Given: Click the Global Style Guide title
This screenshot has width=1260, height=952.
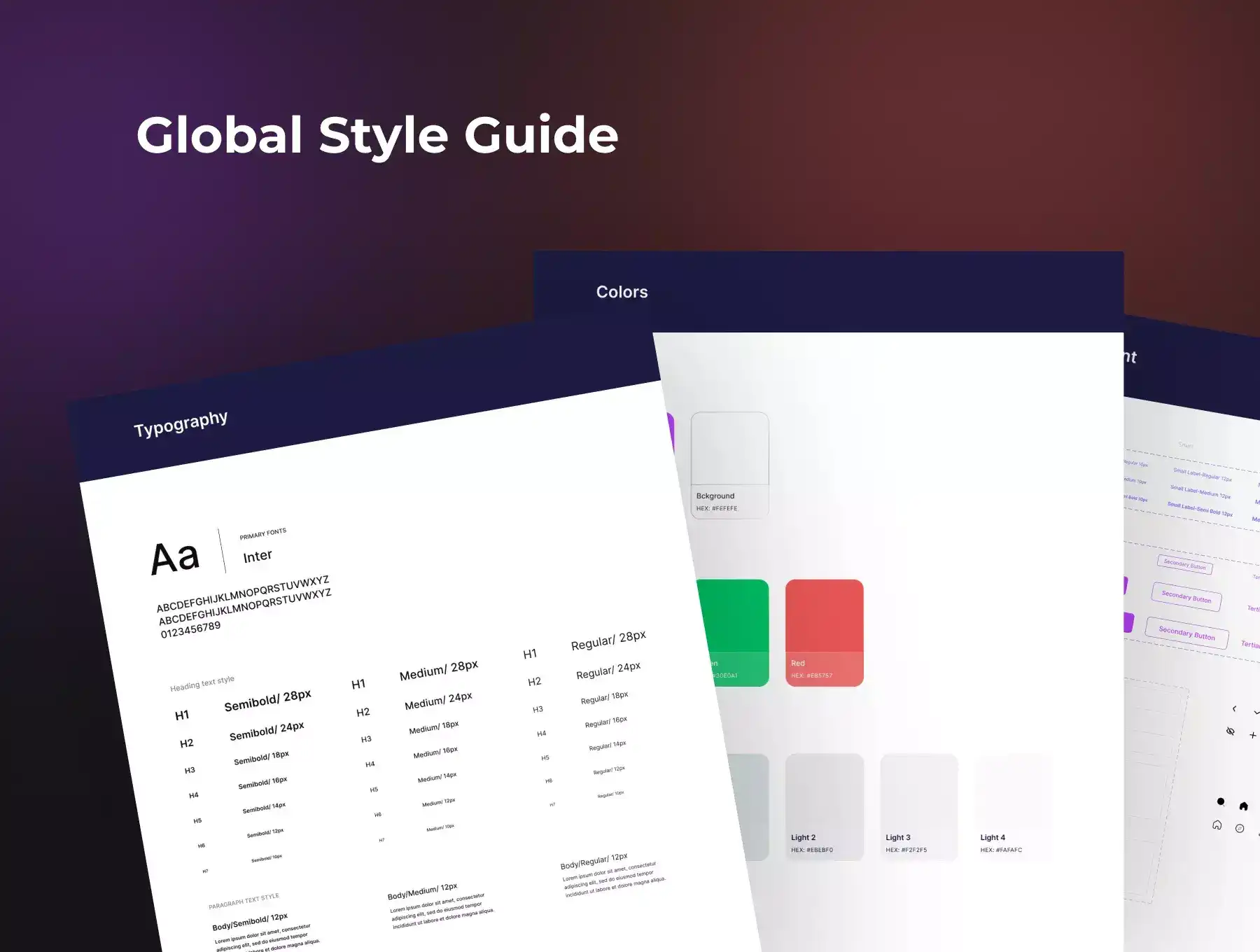Looking at the screenshot, I should (377, 135).
